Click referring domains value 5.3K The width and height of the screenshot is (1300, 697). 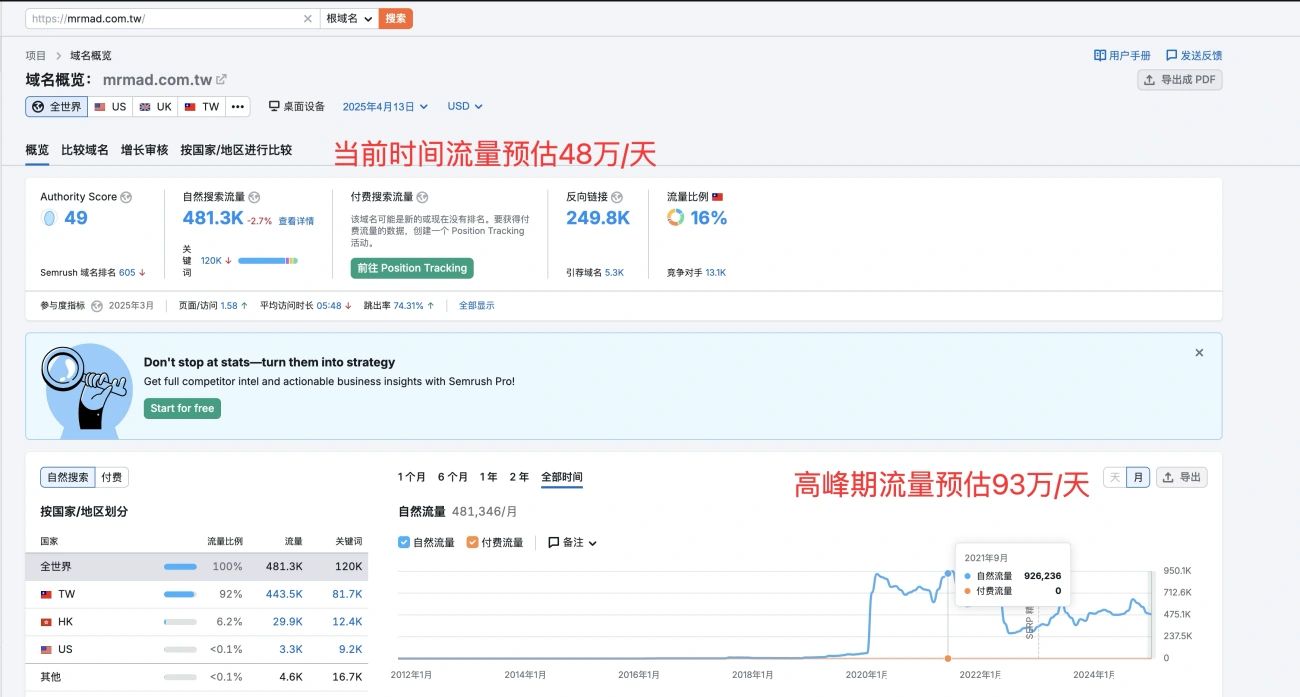(x=614, y=272)
